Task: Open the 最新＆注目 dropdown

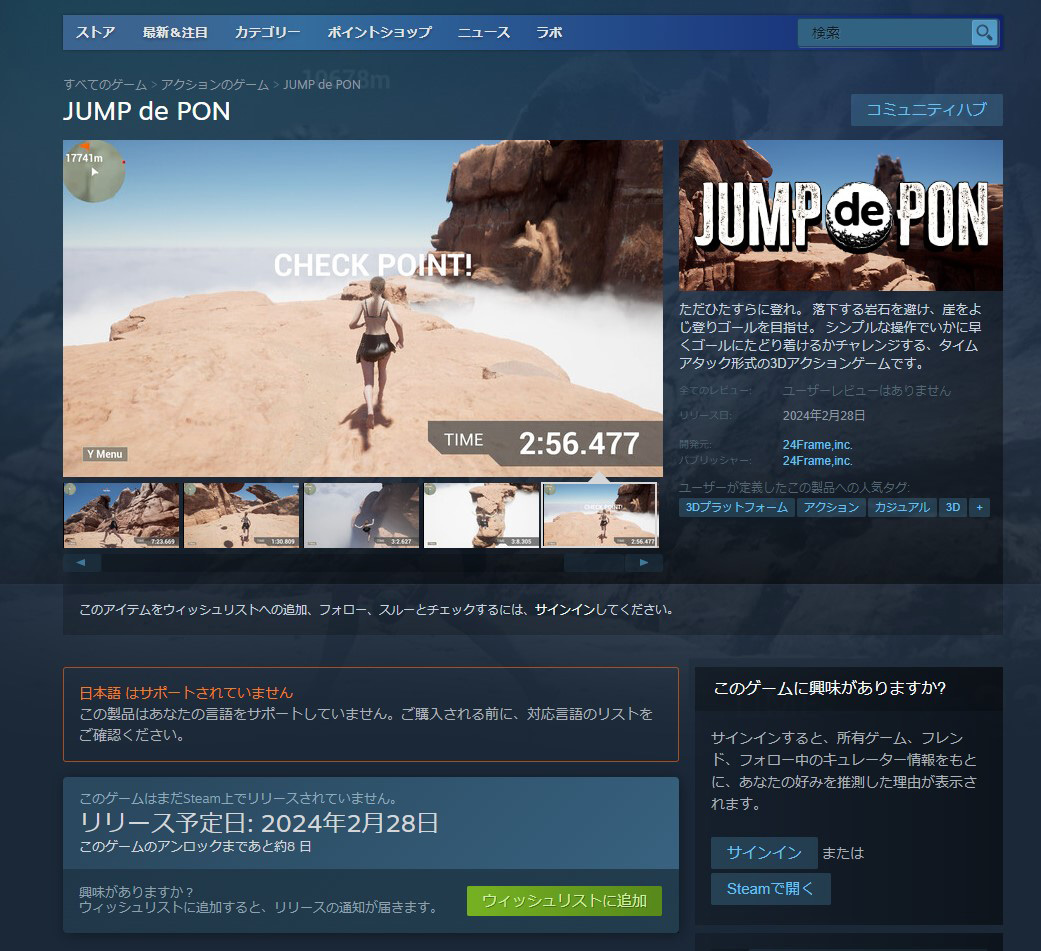Action: 175,32
